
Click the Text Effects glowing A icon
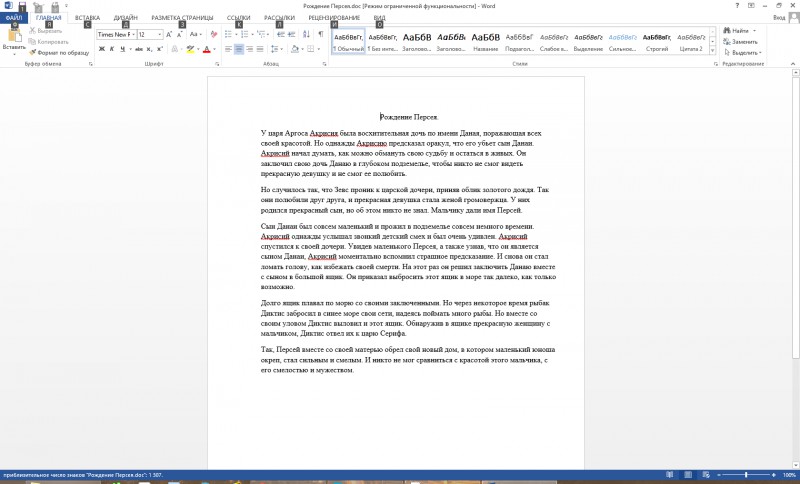(174, 49)
